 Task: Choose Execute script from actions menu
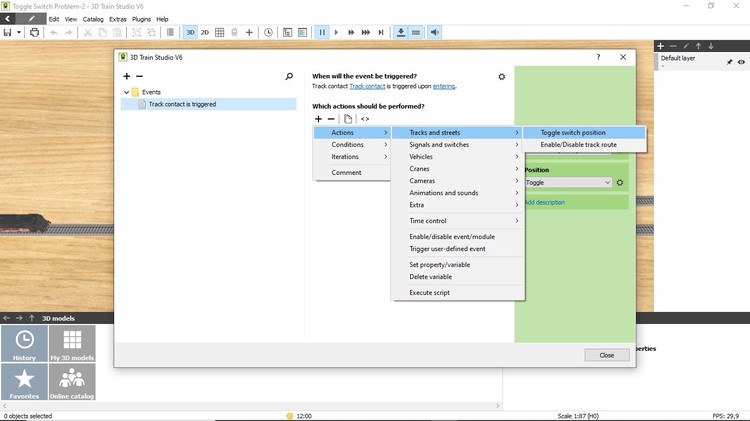pyautogui.click(x=429, y=292)
